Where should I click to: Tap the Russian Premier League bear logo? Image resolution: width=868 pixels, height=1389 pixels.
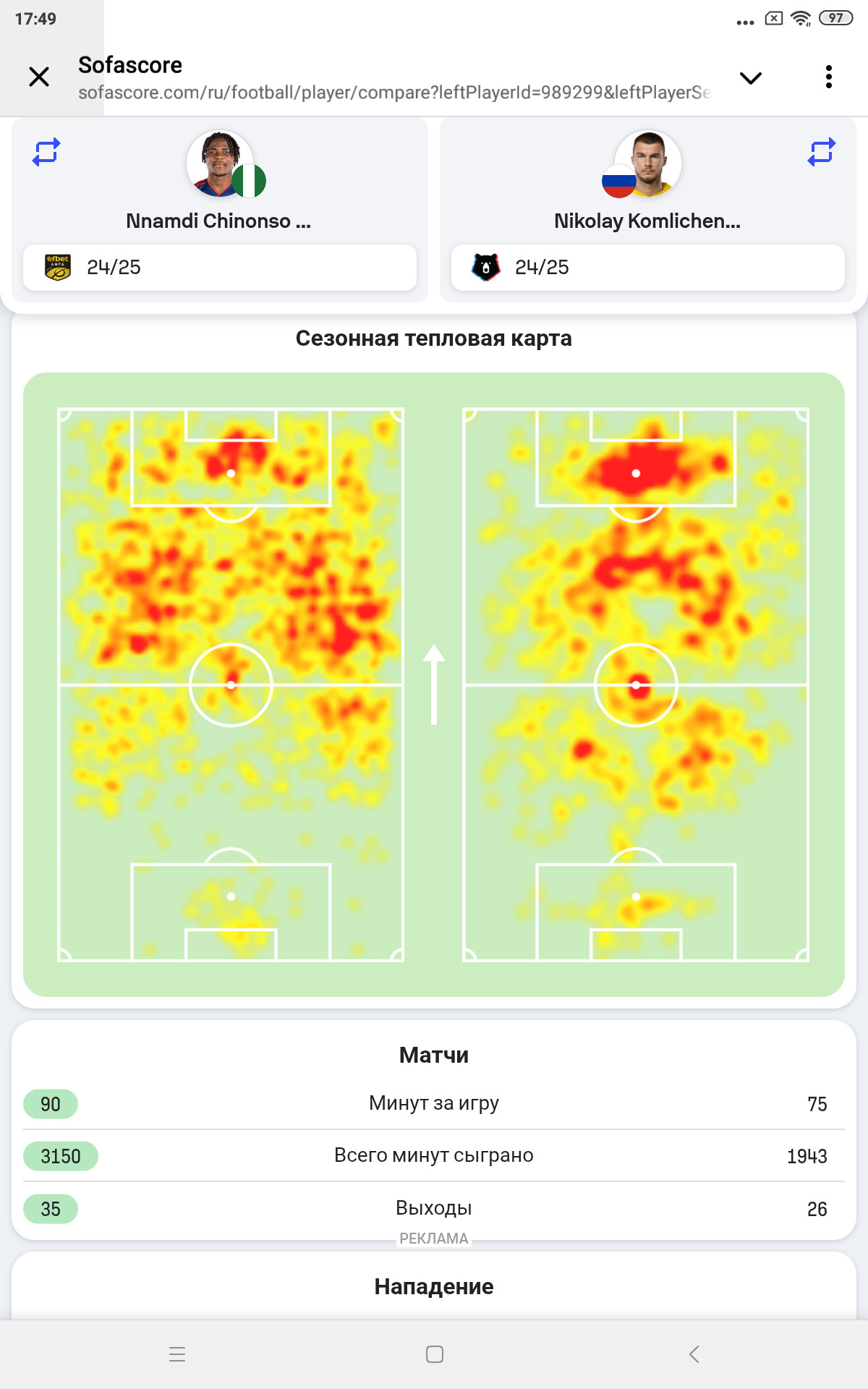click(x=486, y=267)
